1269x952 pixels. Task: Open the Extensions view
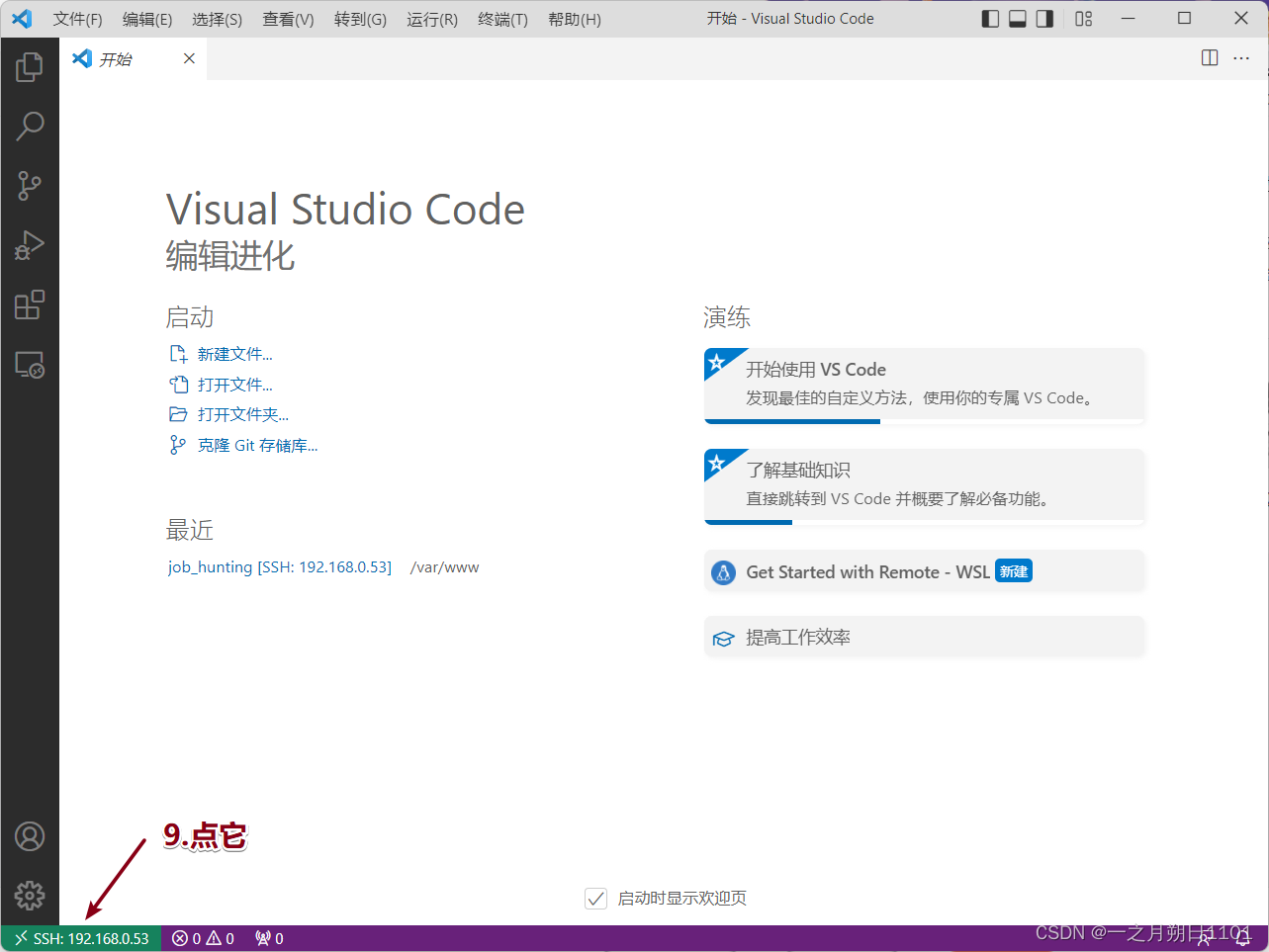(x=30, y=304)
